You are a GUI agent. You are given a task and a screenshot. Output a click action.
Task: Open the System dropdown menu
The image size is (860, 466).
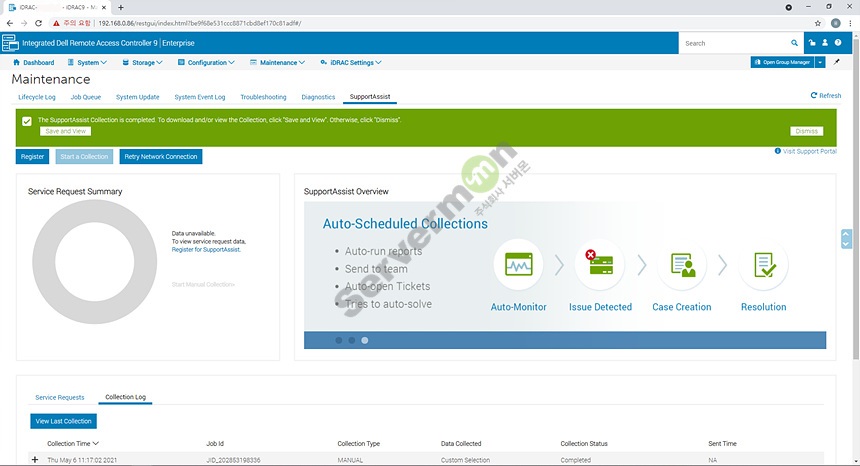point(87,62)
